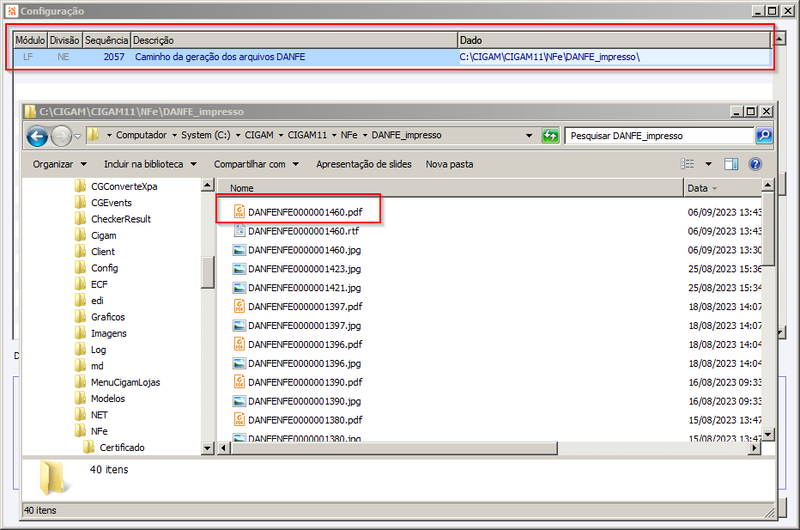The image size is (800, 530).
Task: Select file DANFENFE0000001460.rtf
Action: pos(296,231)
